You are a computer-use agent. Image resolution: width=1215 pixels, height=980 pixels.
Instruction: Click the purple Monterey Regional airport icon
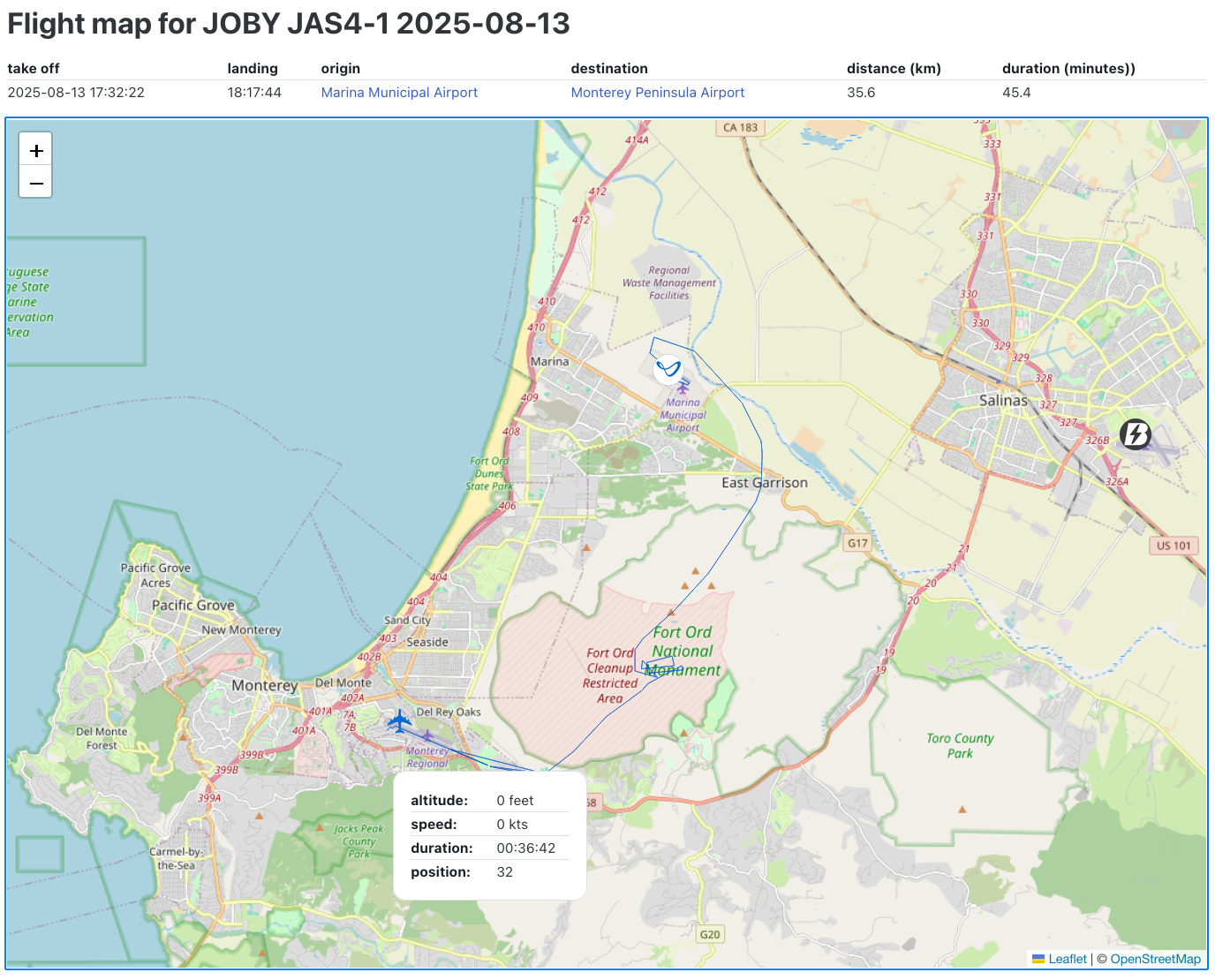[x=427, y=735]
